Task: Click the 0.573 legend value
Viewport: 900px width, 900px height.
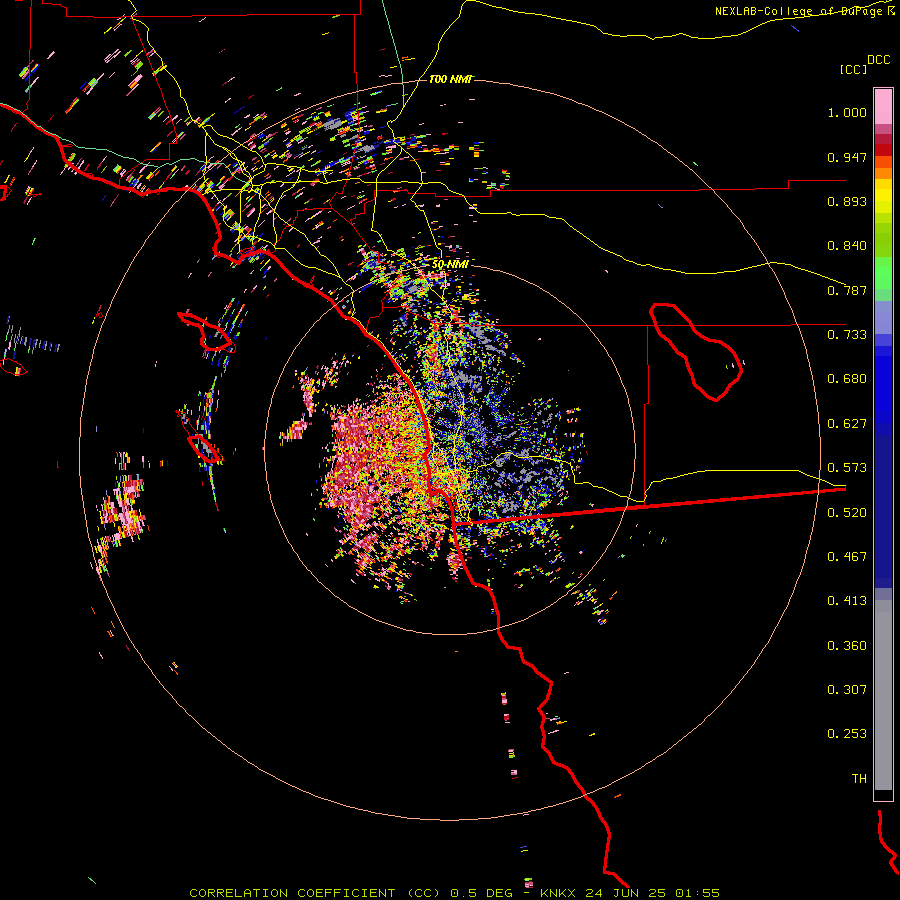Action: coord(847,468)
